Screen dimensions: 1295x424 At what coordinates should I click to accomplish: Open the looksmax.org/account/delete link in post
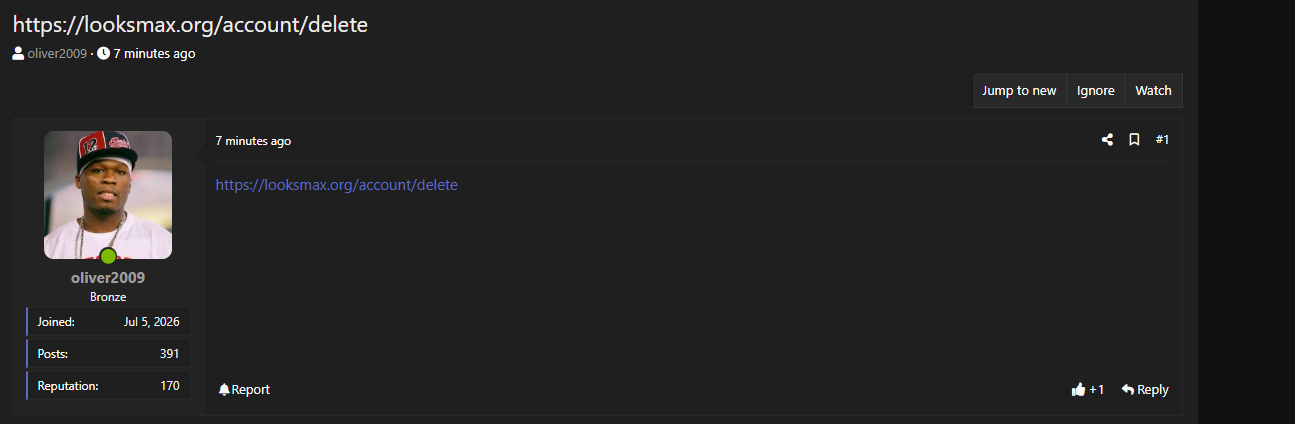point(336,185)
